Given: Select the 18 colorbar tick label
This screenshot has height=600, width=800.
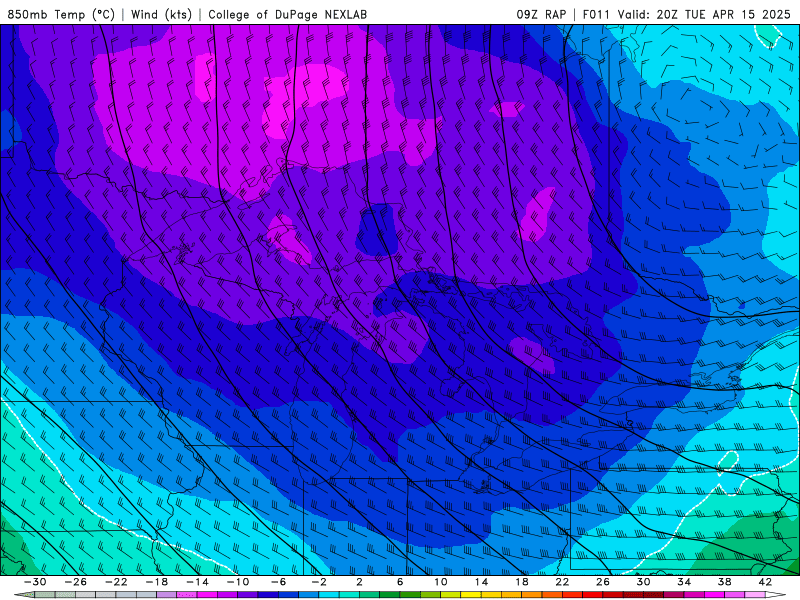Looking at the screenshot, I should tap(521, 582).
